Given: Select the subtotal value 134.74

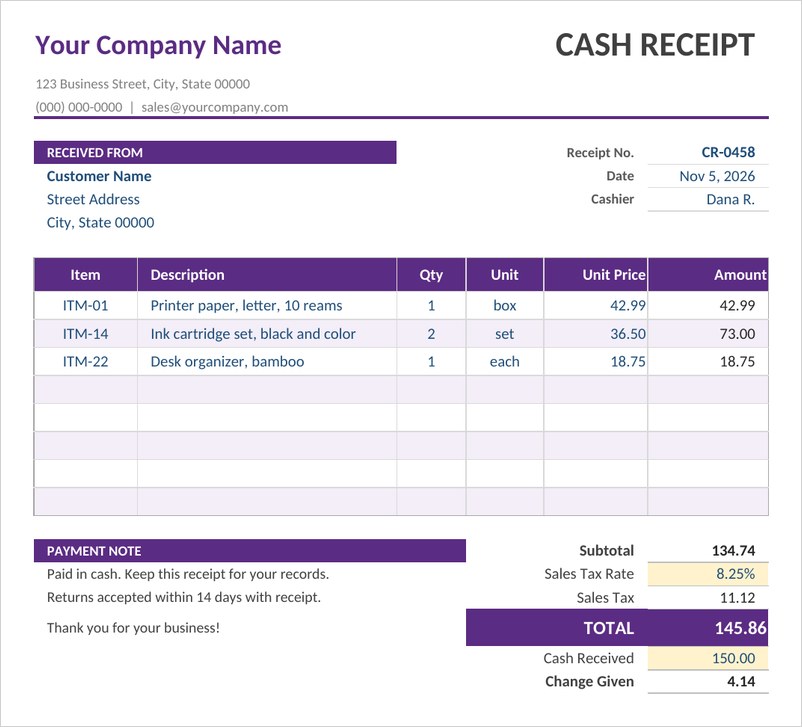Looking at the screenshot, I should coord(733,550).
